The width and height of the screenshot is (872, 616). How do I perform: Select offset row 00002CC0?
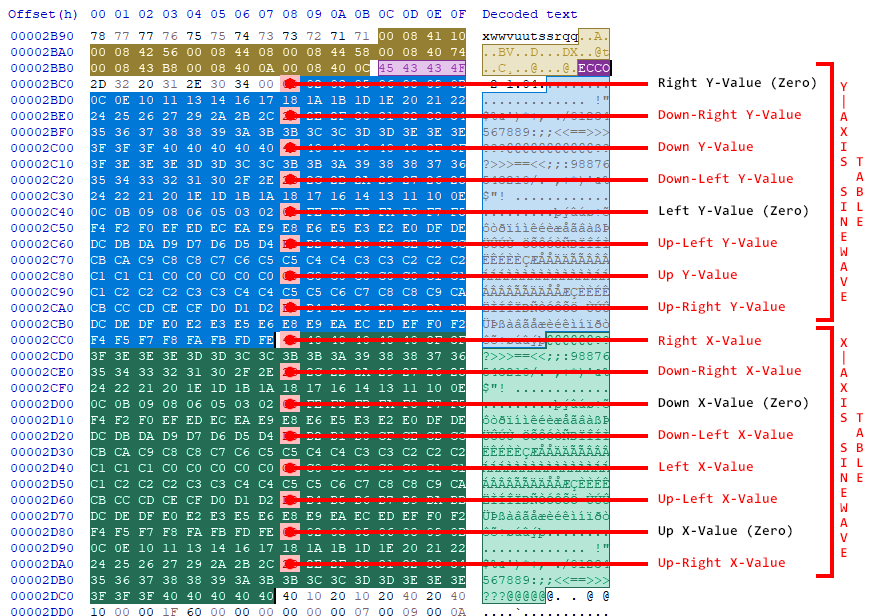coord(43,340)
